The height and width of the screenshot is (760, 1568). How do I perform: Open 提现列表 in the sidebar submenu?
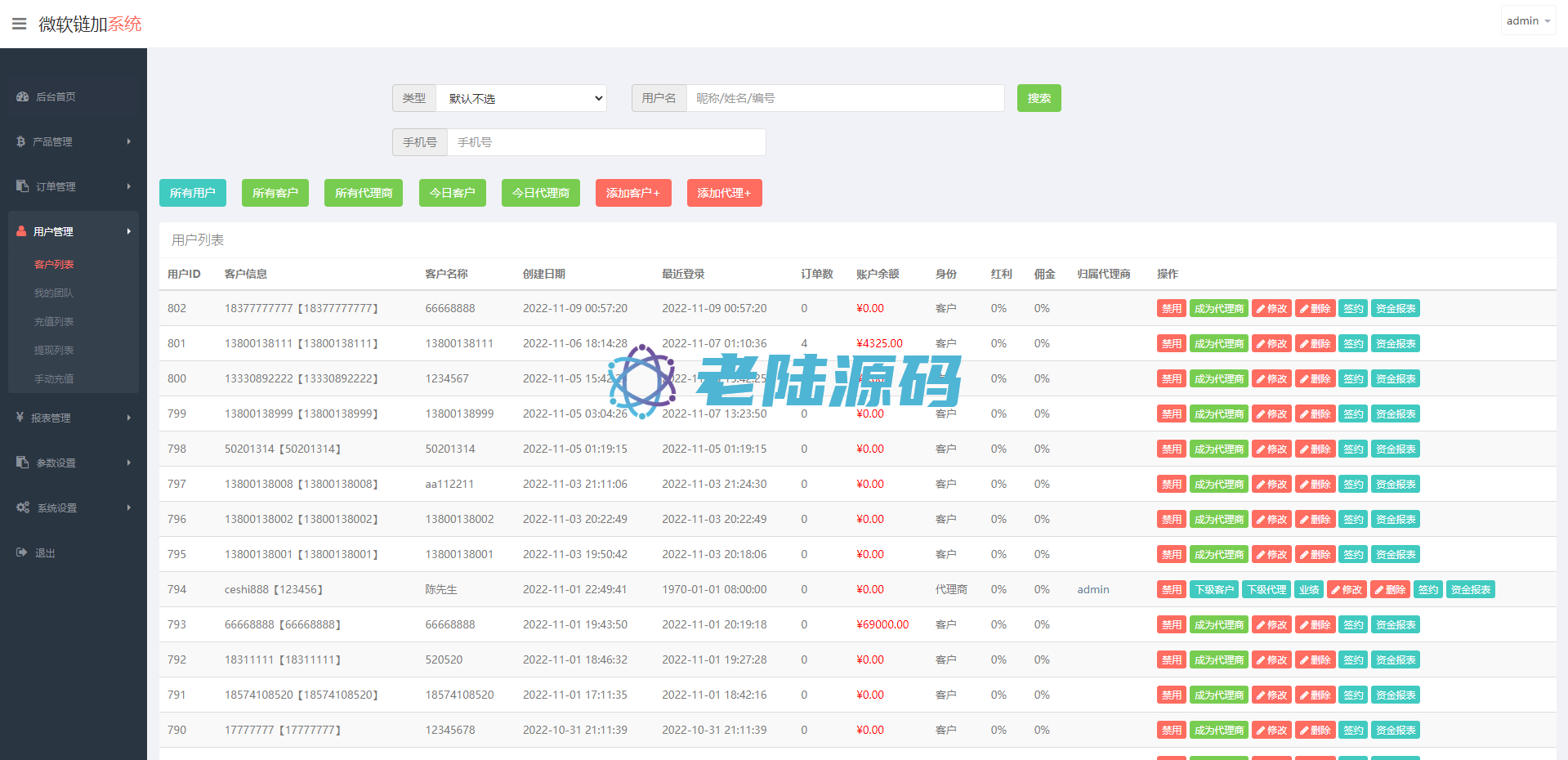point(54,350)
